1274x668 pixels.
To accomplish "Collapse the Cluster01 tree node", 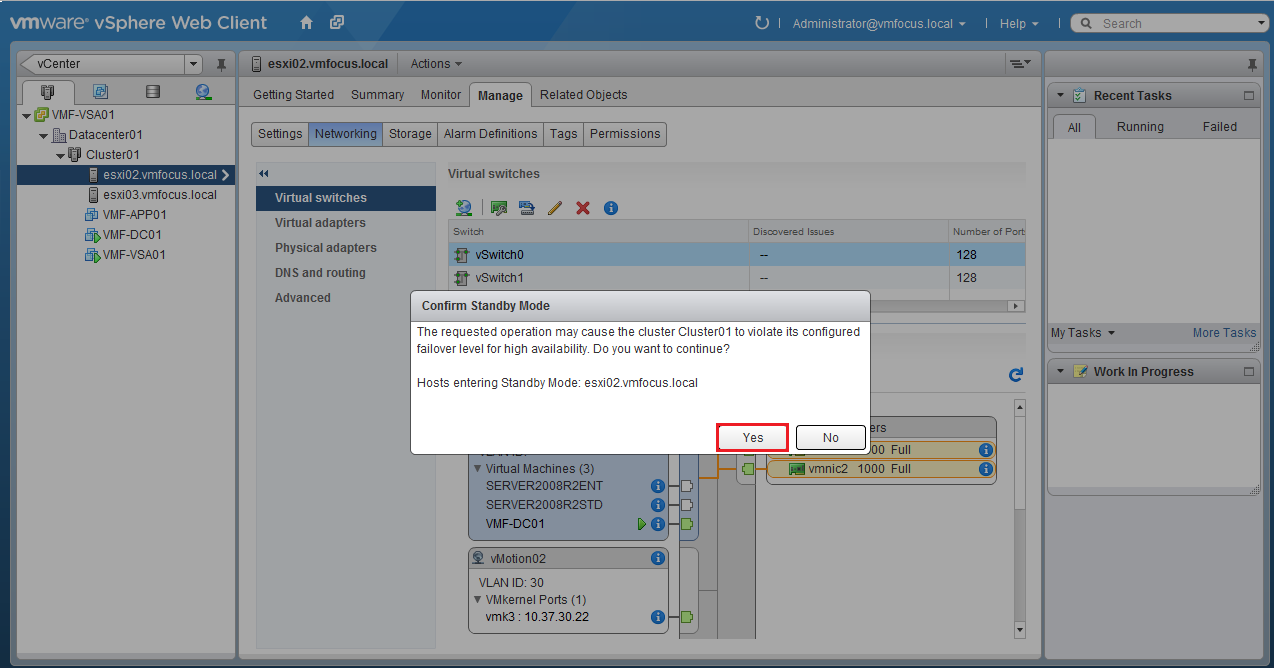I will click(x=61, y=155).
